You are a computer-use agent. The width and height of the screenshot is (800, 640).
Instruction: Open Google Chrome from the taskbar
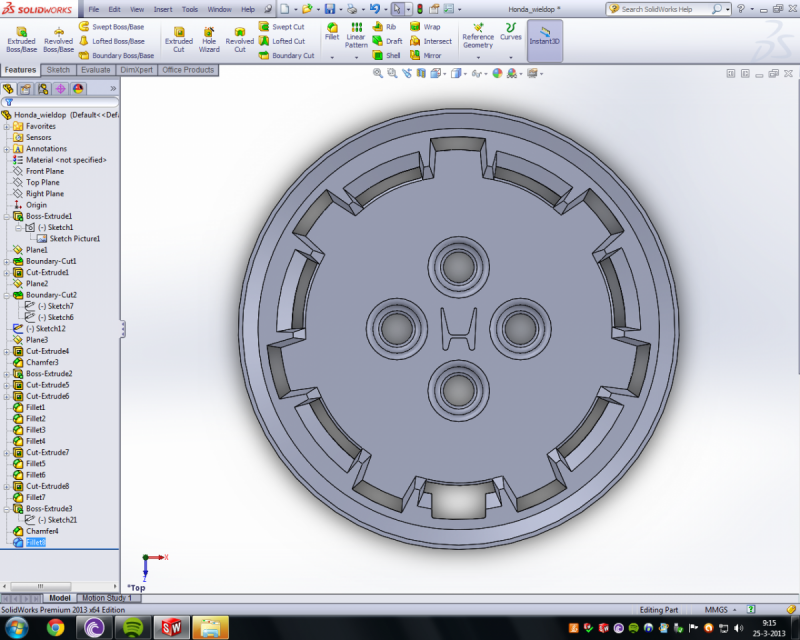click(56, 627)
